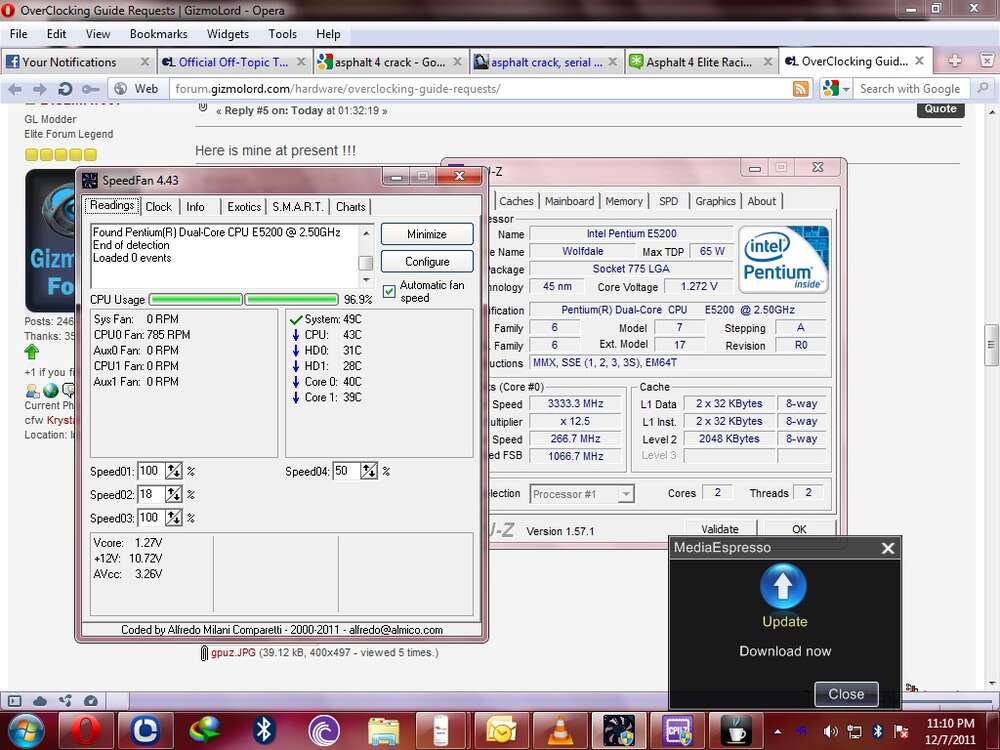
Task: Open the coffee cup MediaEspresso taskbar icon
Action: coord(737,731)
